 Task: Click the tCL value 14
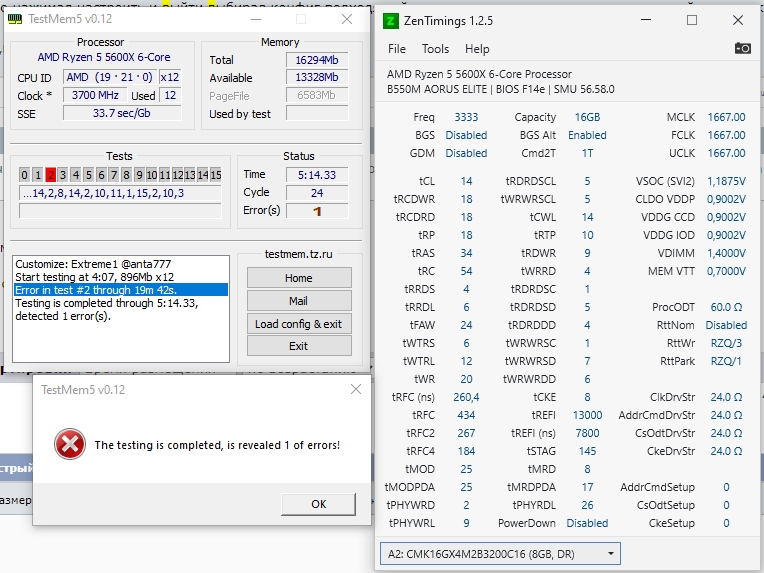466,181
